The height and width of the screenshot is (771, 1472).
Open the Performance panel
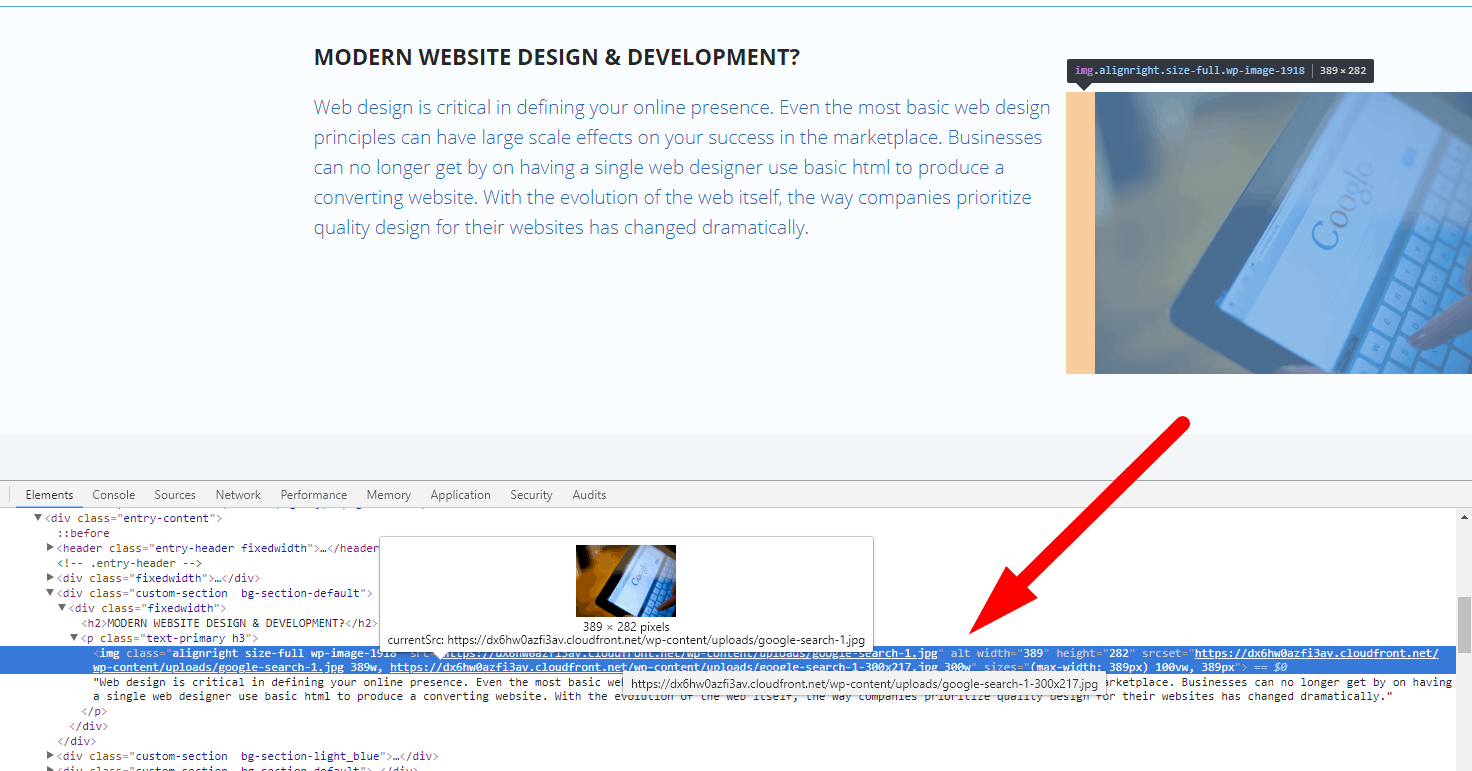[313, 494]
